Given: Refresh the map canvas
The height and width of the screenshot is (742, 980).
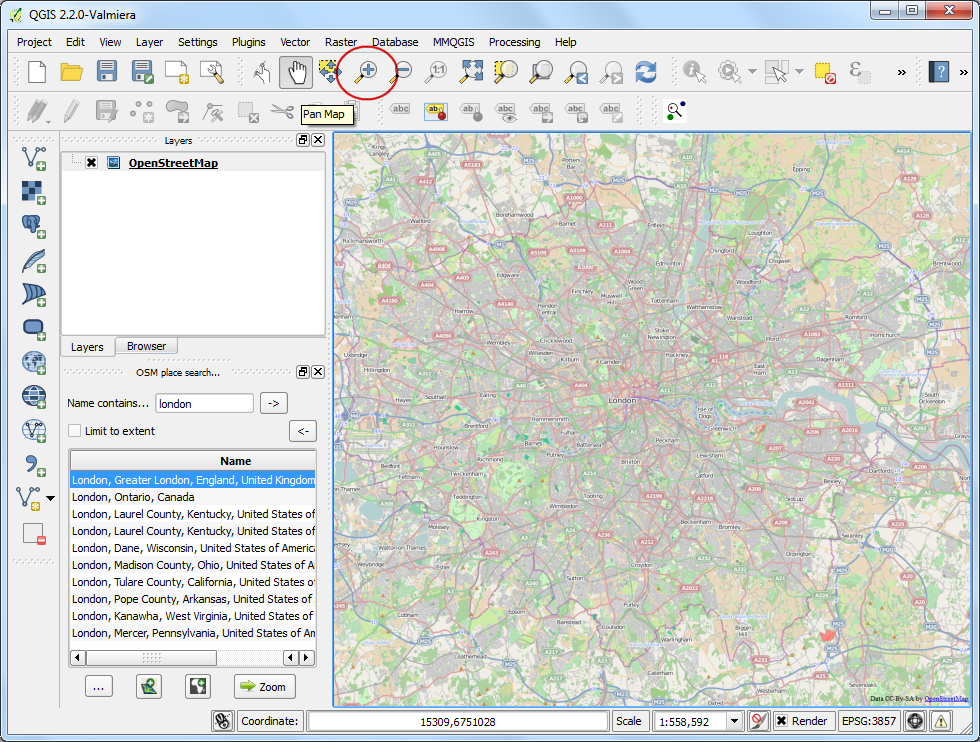Looking at the screenshot, I should tap(646, 72).
